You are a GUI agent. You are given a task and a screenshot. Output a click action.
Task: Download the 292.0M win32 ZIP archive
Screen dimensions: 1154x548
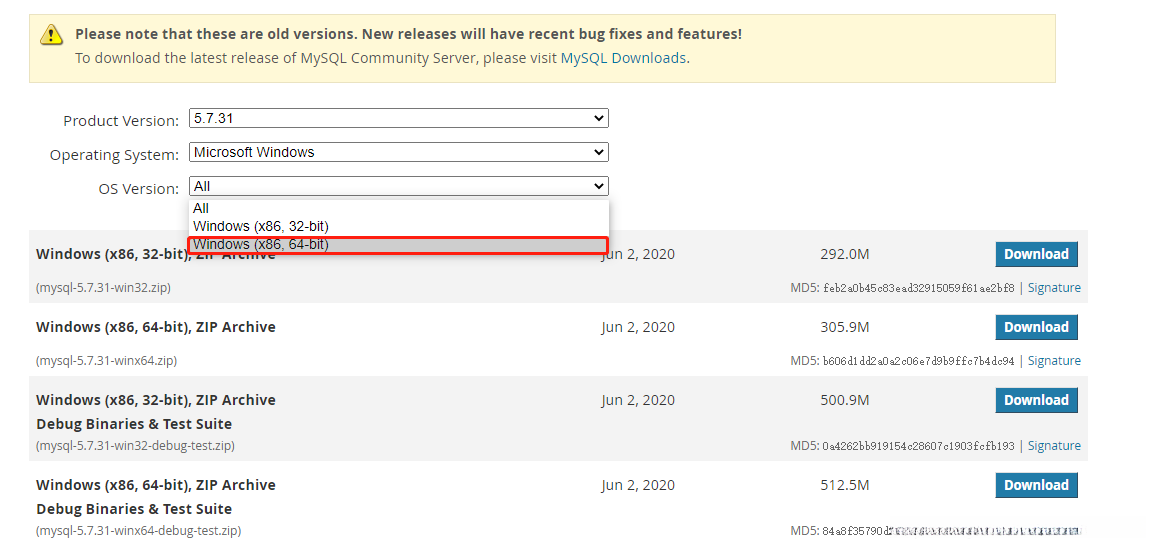(1036, 254)
